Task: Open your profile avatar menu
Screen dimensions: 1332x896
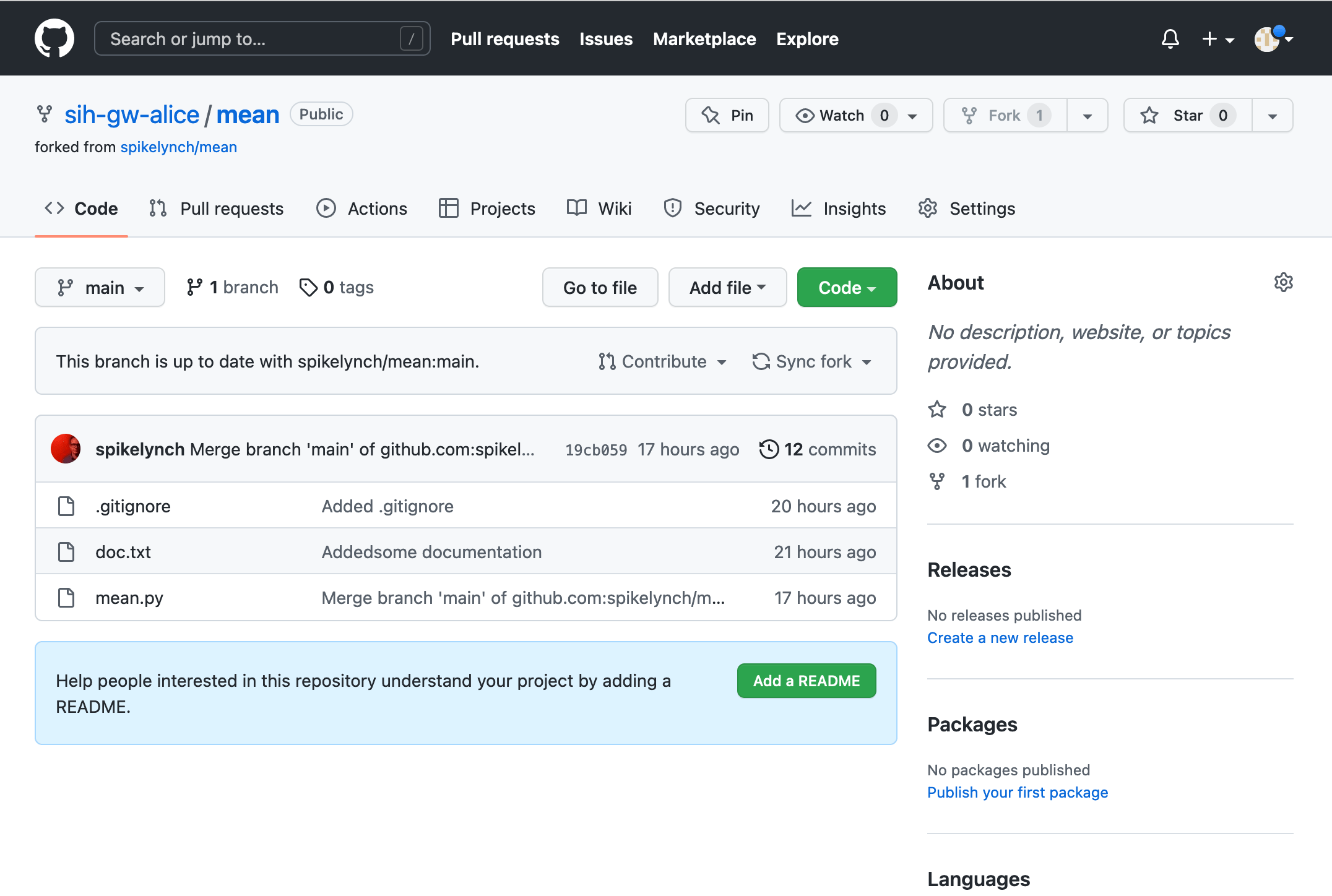Action: [1268, 39]
